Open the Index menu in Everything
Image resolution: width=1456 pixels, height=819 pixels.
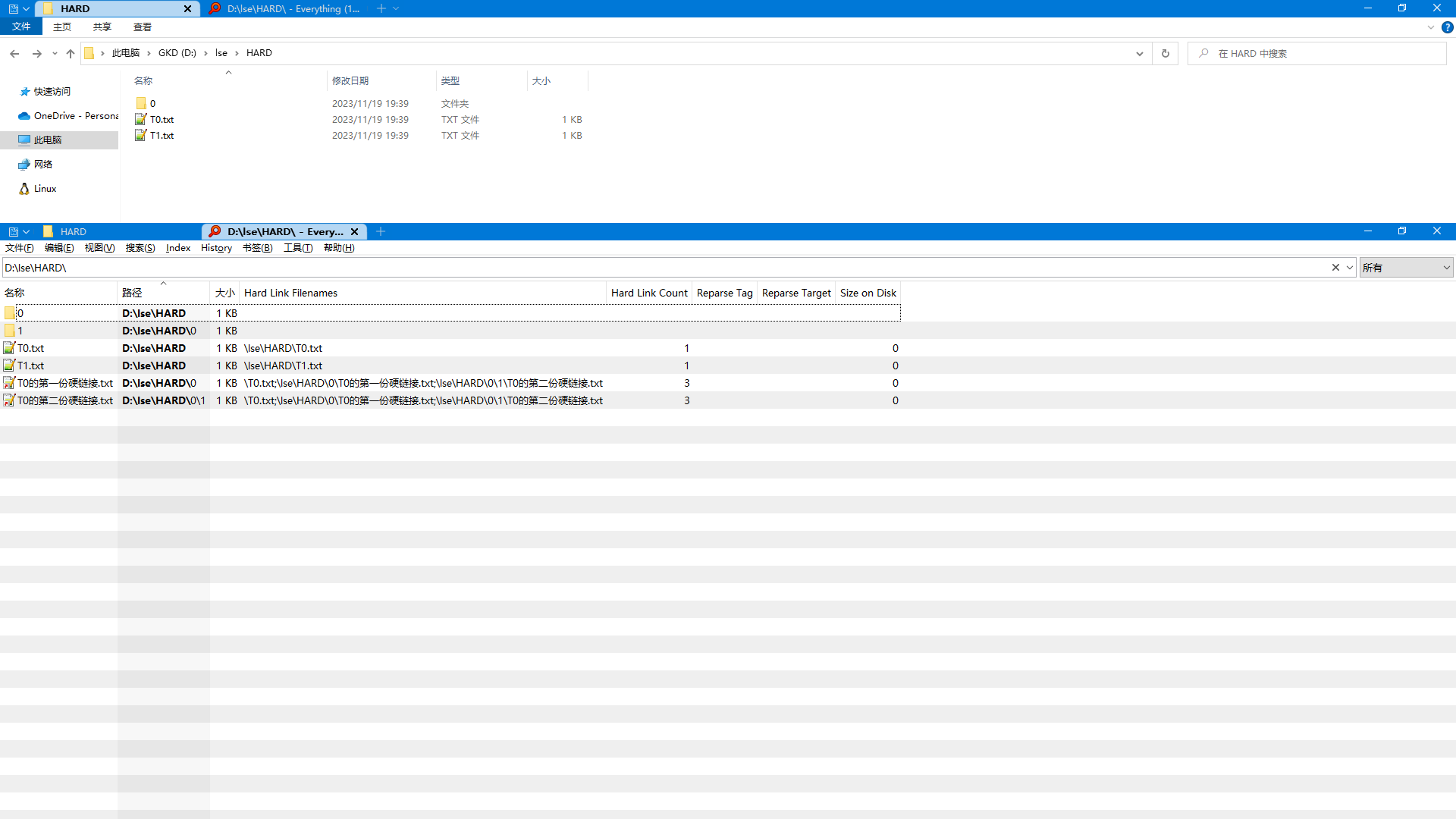tap(178, 248)
